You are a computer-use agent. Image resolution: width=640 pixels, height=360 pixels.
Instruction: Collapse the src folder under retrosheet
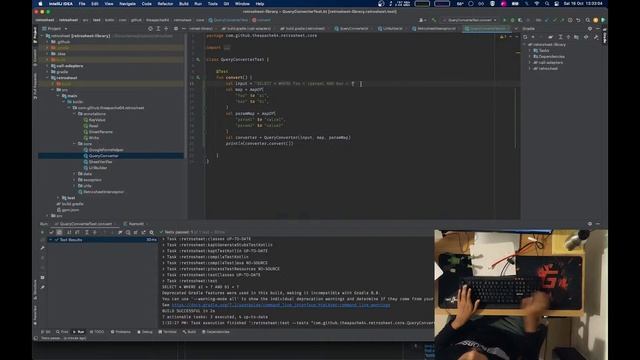coord(53,90)
